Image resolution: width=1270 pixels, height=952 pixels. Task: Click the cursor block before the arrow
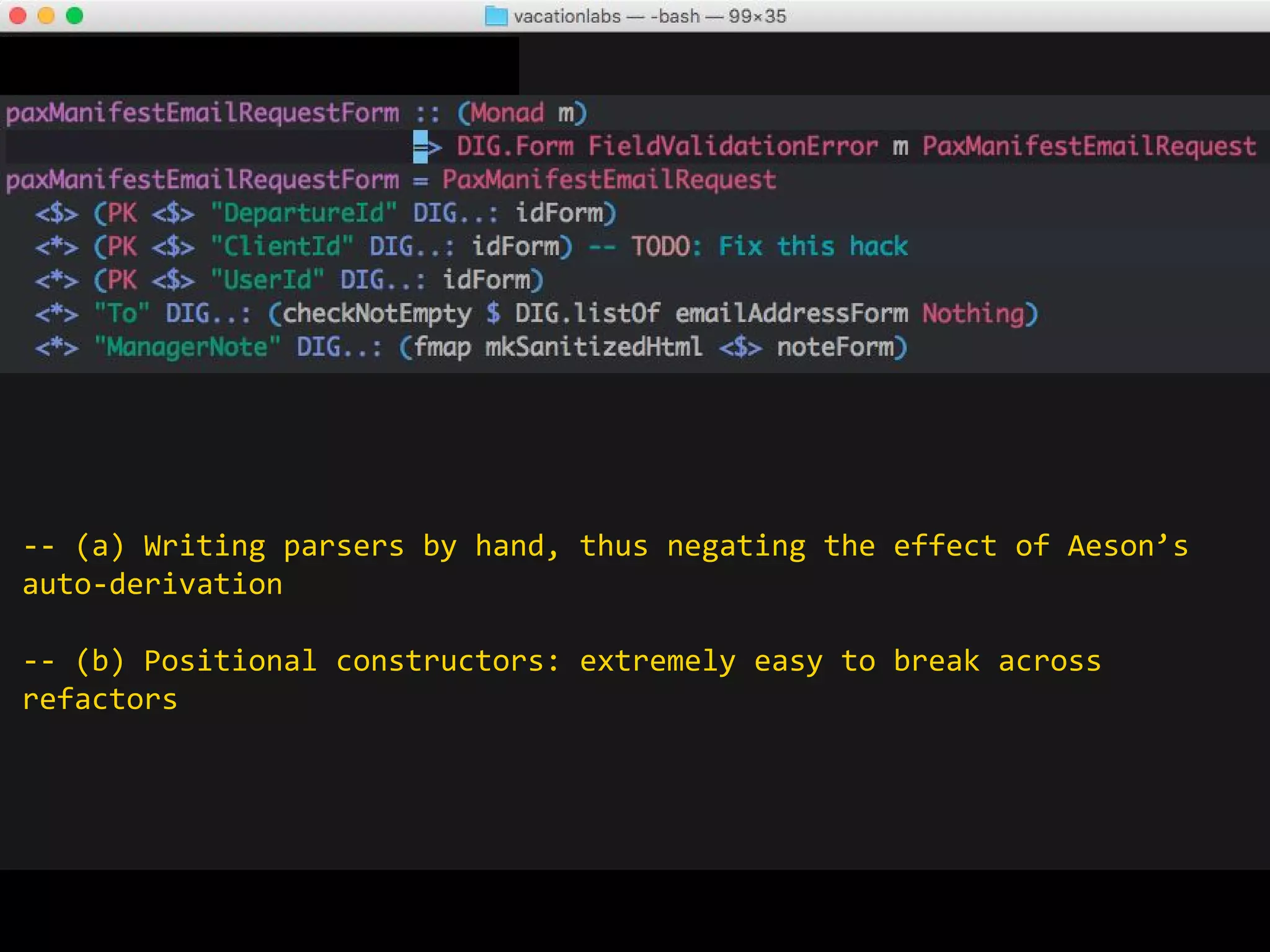[420, 146]
